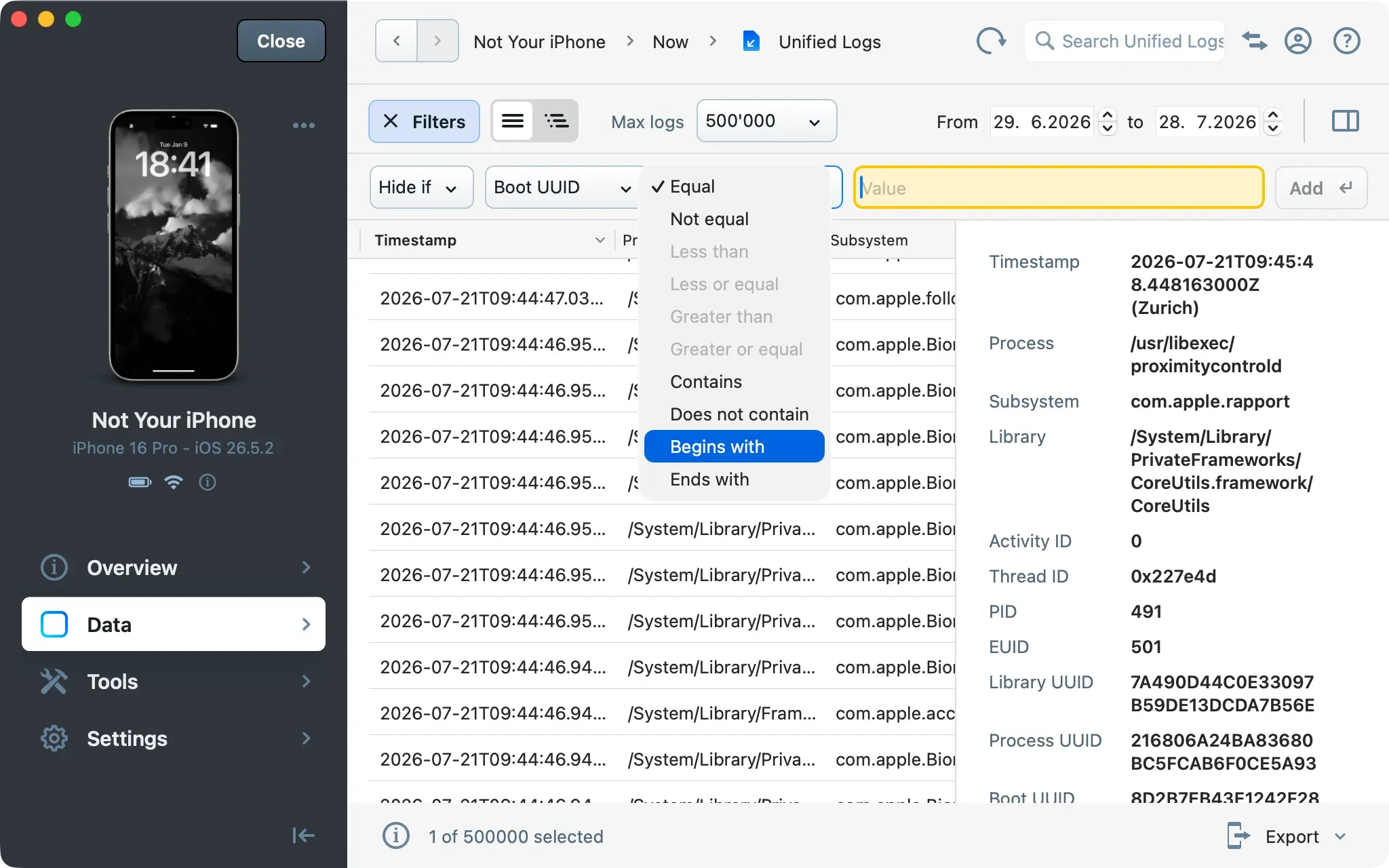Select log row 2026-07-21T09:44:47.03
The width and height of the screenshot is (1389, 868).
(x=662, y=298)
